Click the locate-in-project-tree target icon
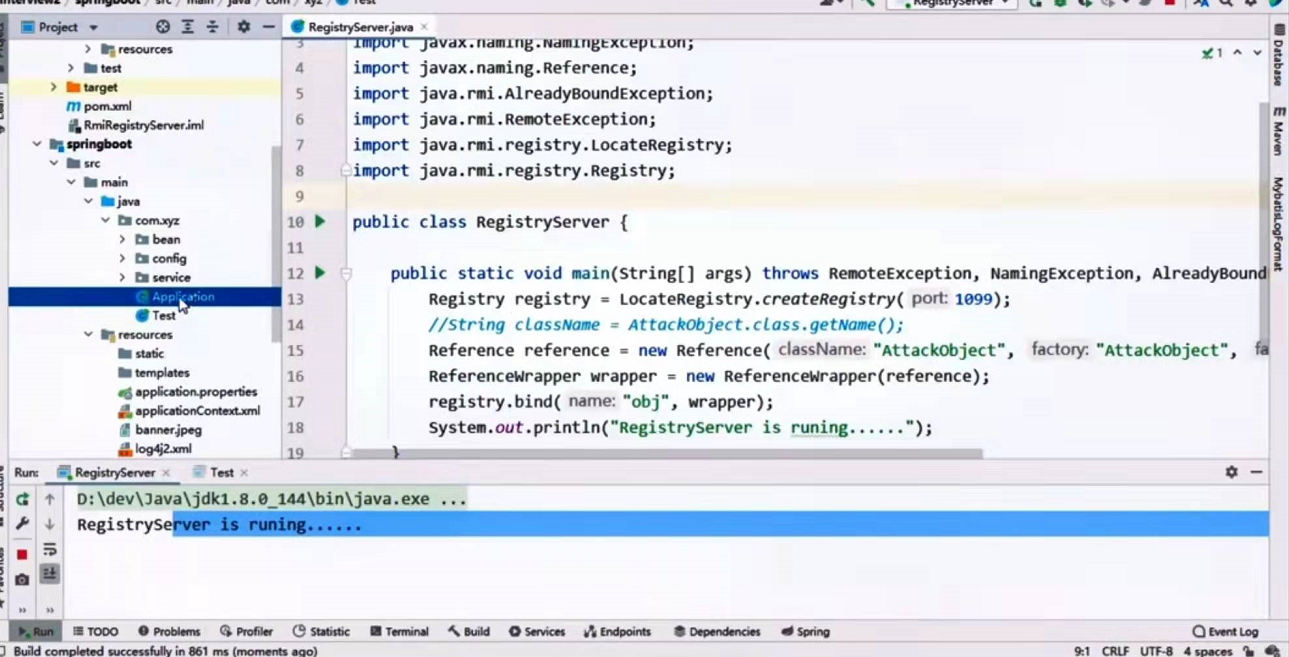 (163, 27)
